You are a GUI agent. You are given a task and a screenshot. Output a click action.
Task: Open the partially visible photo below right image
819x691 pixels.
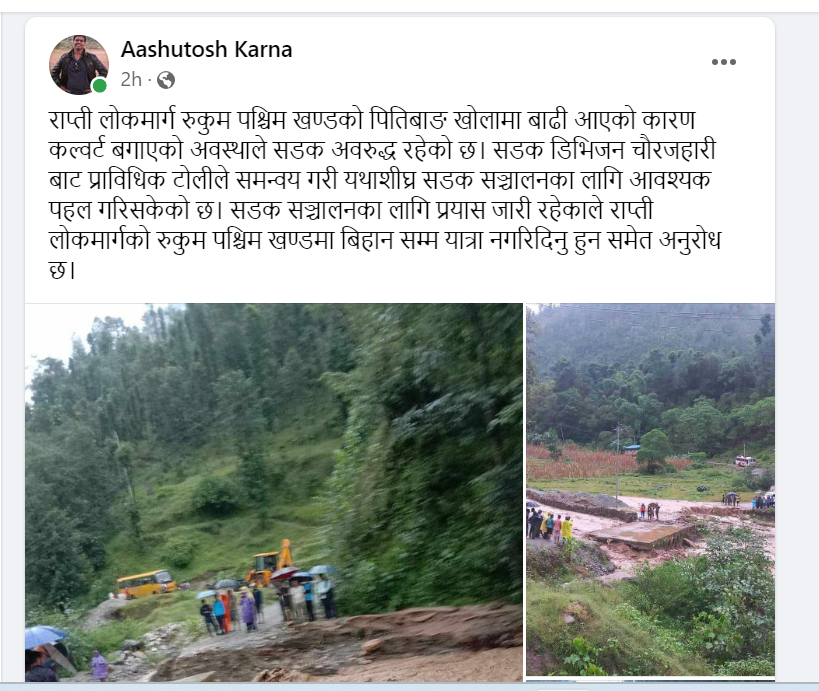650,680
